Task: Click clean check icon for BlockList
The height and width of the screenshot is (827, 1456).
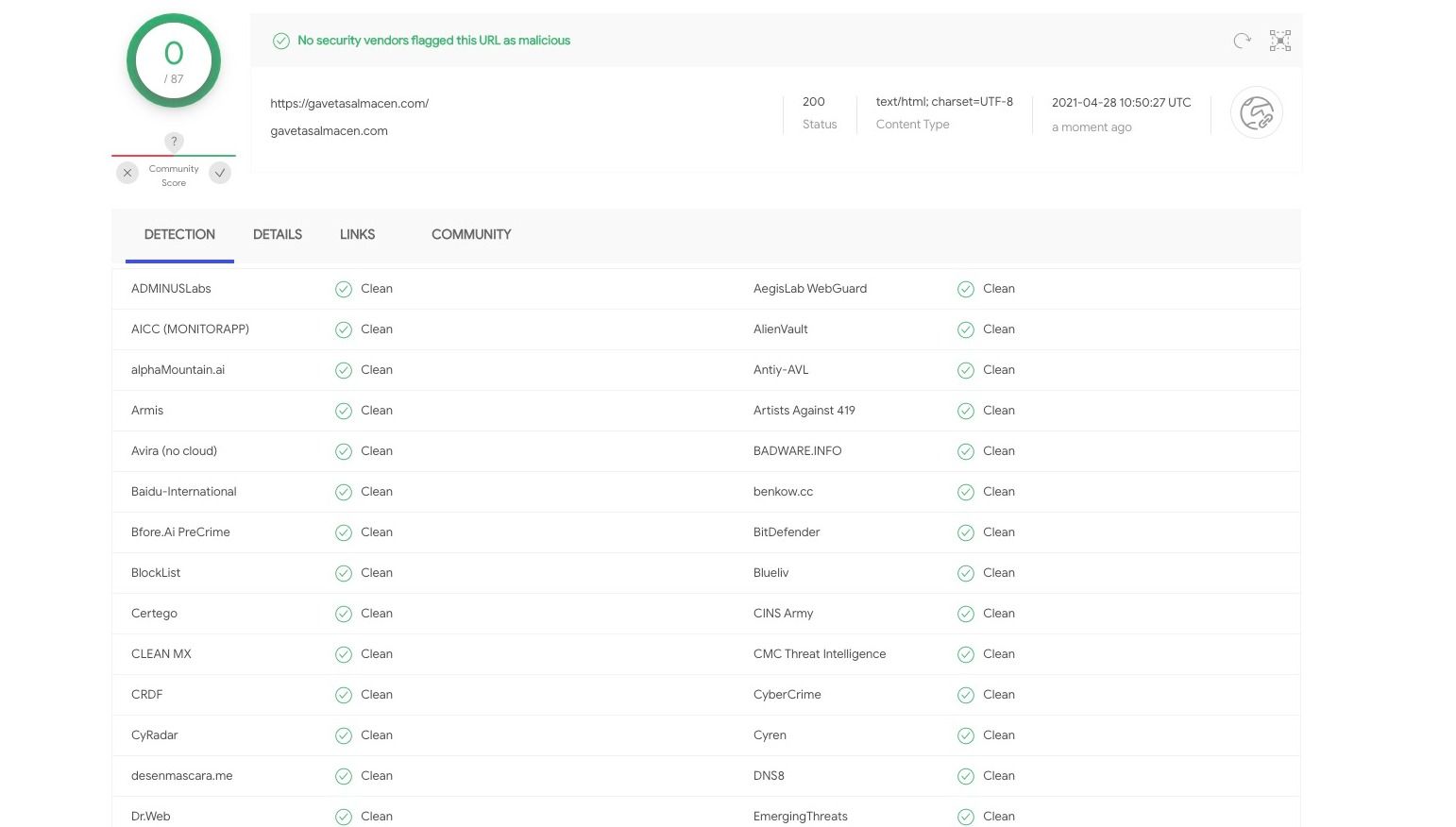Action: 344,574
